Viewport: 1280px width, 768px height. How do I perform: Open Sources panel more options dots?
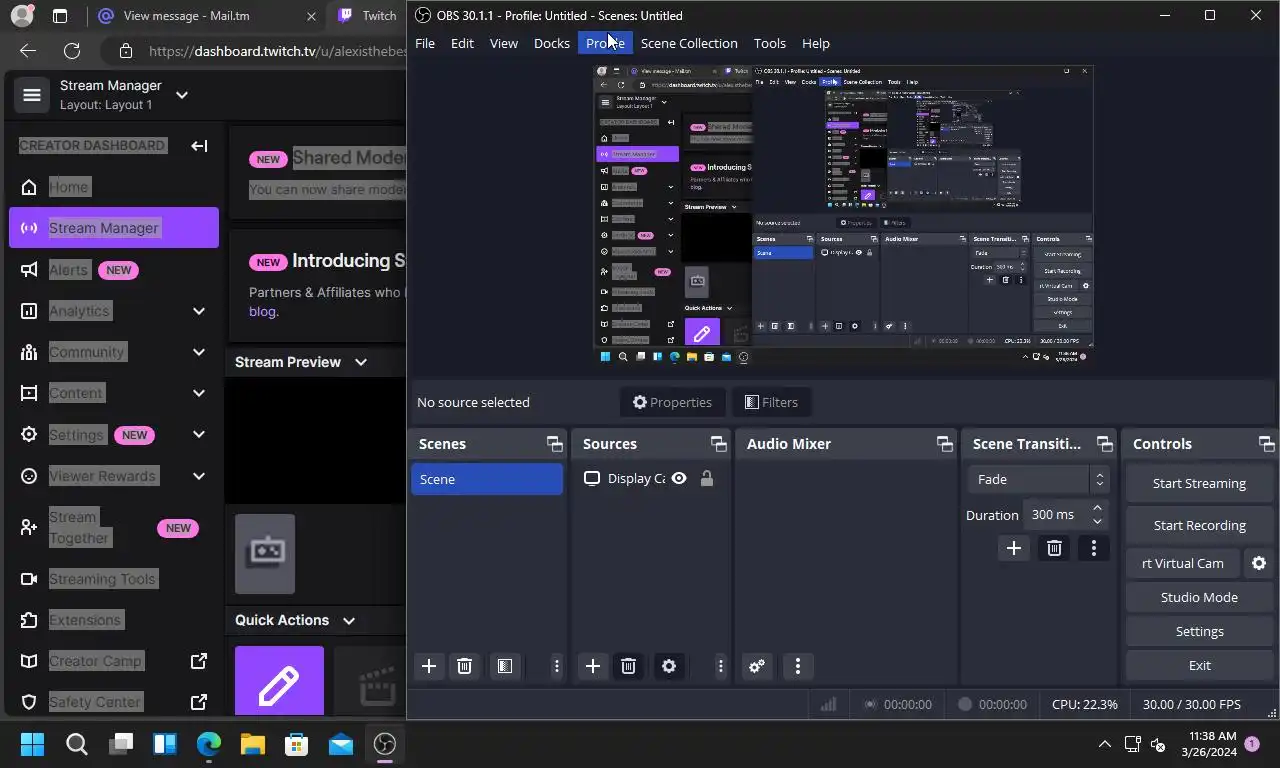pos(720,666)
